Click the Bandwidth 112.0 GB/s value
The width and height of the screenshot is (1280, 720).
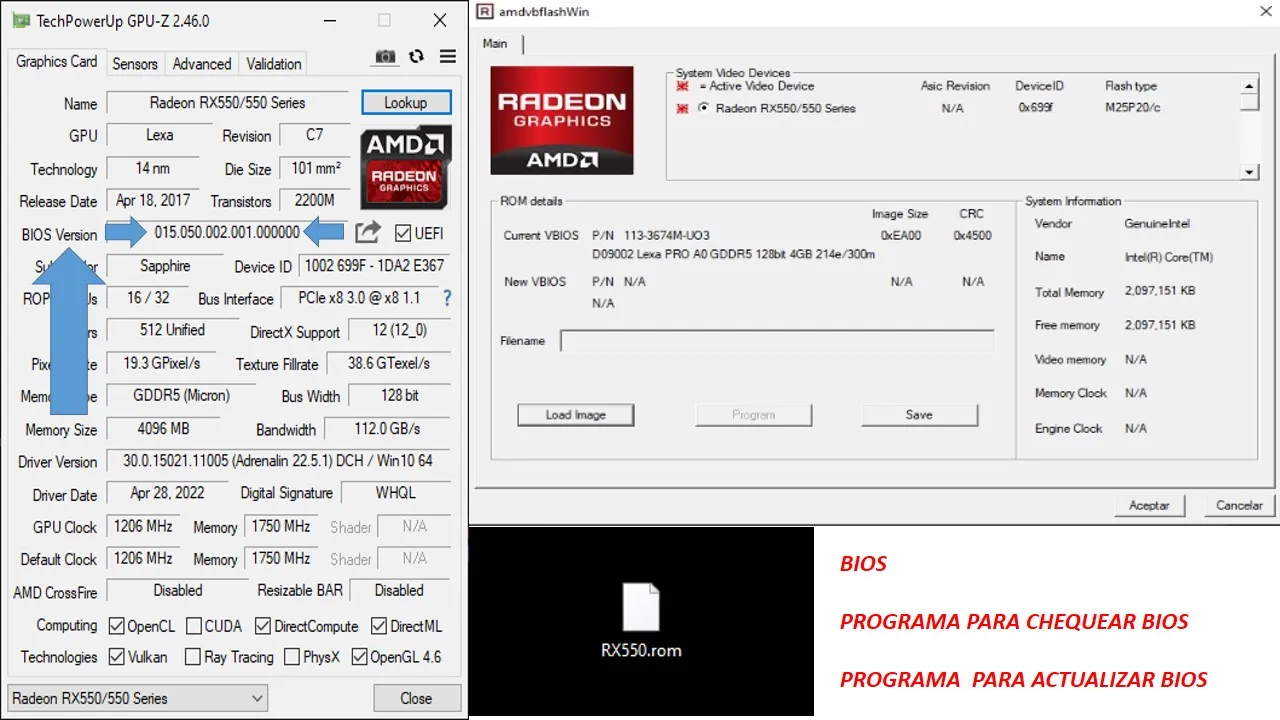coord(386,428)
